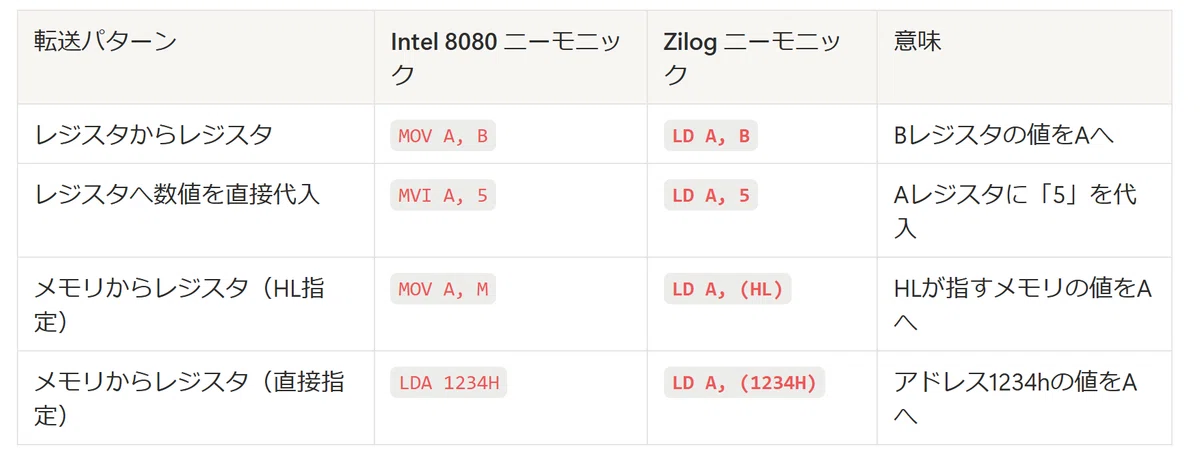Select the MOV A, B code snippet
The width and height of the screenshot is (1200, 463).
click(443, 136)
